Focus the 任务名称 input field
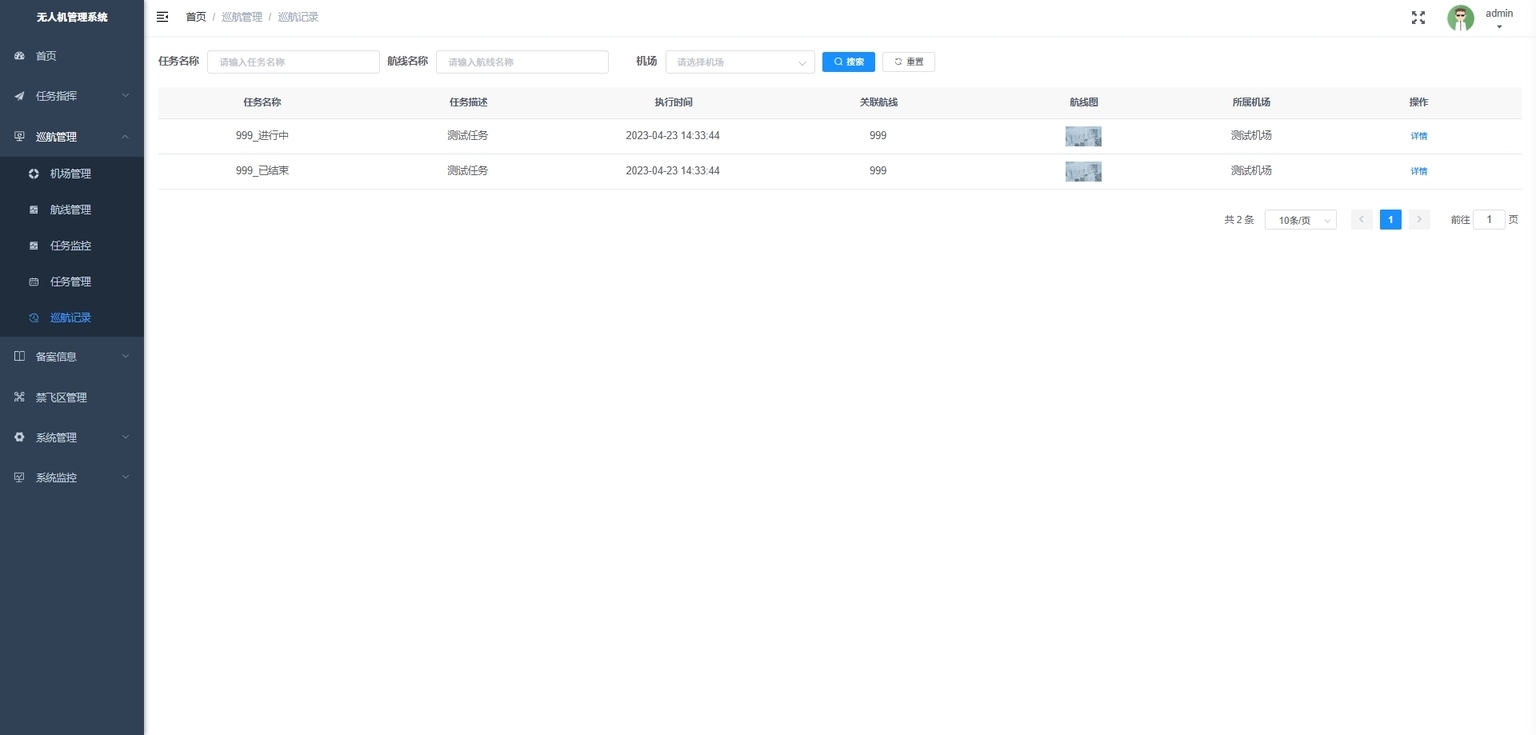 click(x=293, y=62)
